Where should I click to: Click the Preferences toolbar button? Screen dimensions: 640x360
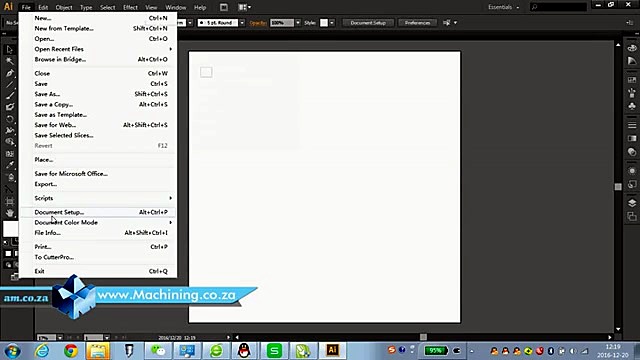(417, 23)
